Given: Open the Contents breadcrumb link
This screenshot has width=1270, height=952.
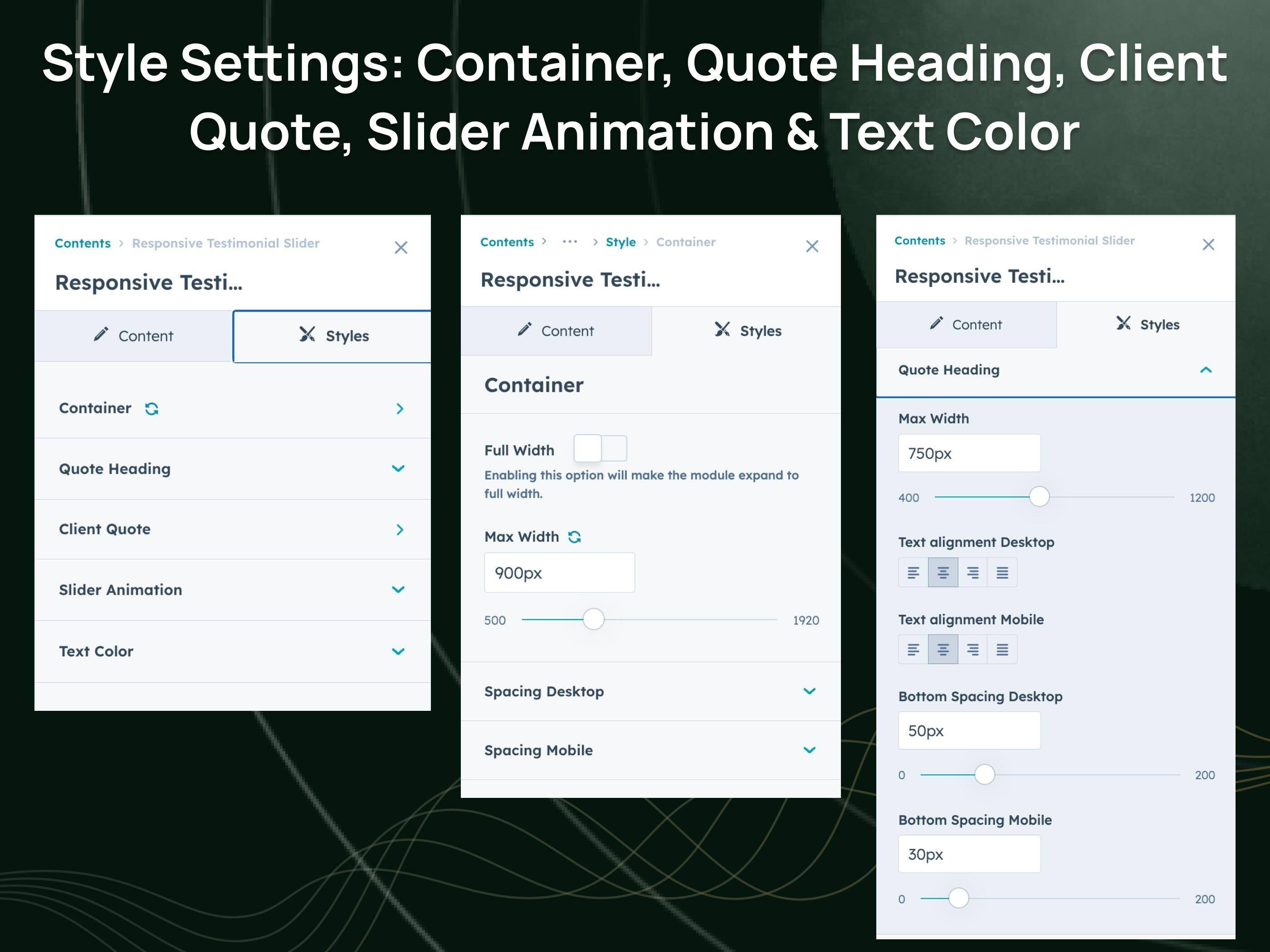Looking at the screenshot, I should pos(82,243).
